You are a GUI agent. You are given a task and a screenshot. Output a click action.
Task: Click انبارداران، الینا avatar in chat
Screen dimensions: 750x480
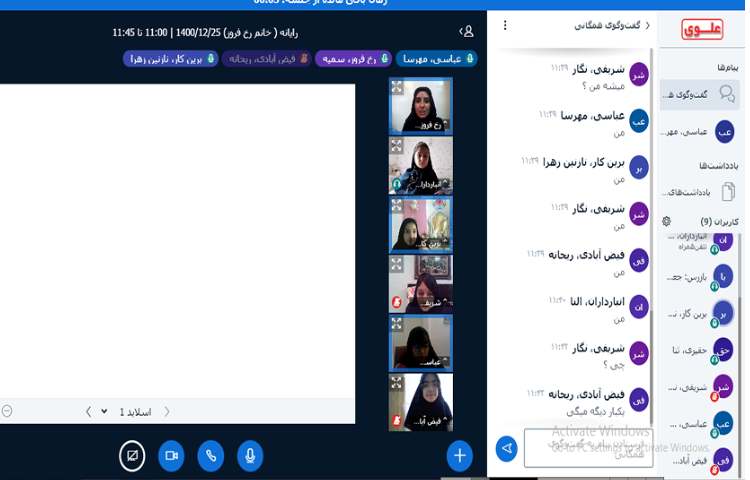coord(639,307)
